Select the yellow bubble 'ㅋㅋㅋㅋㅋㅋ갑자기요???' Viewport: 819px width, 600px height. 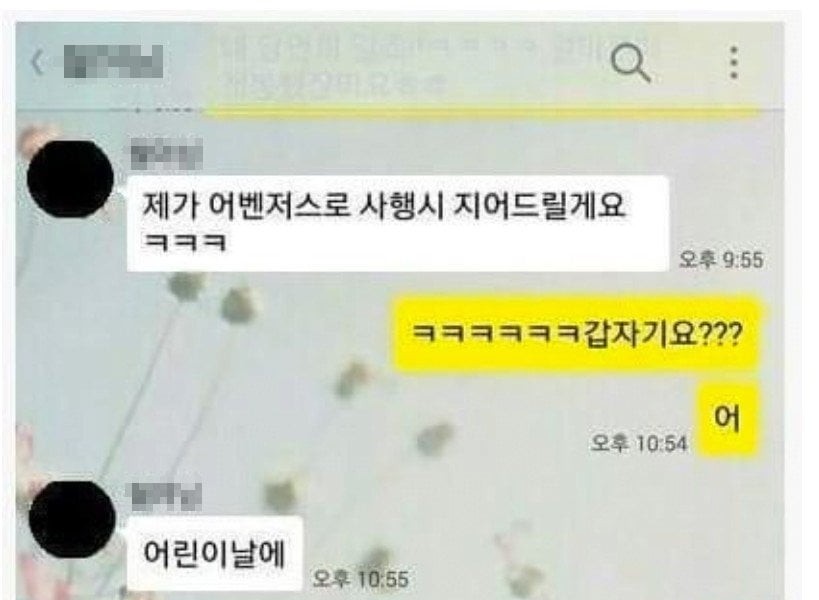[x=575, y=334]
